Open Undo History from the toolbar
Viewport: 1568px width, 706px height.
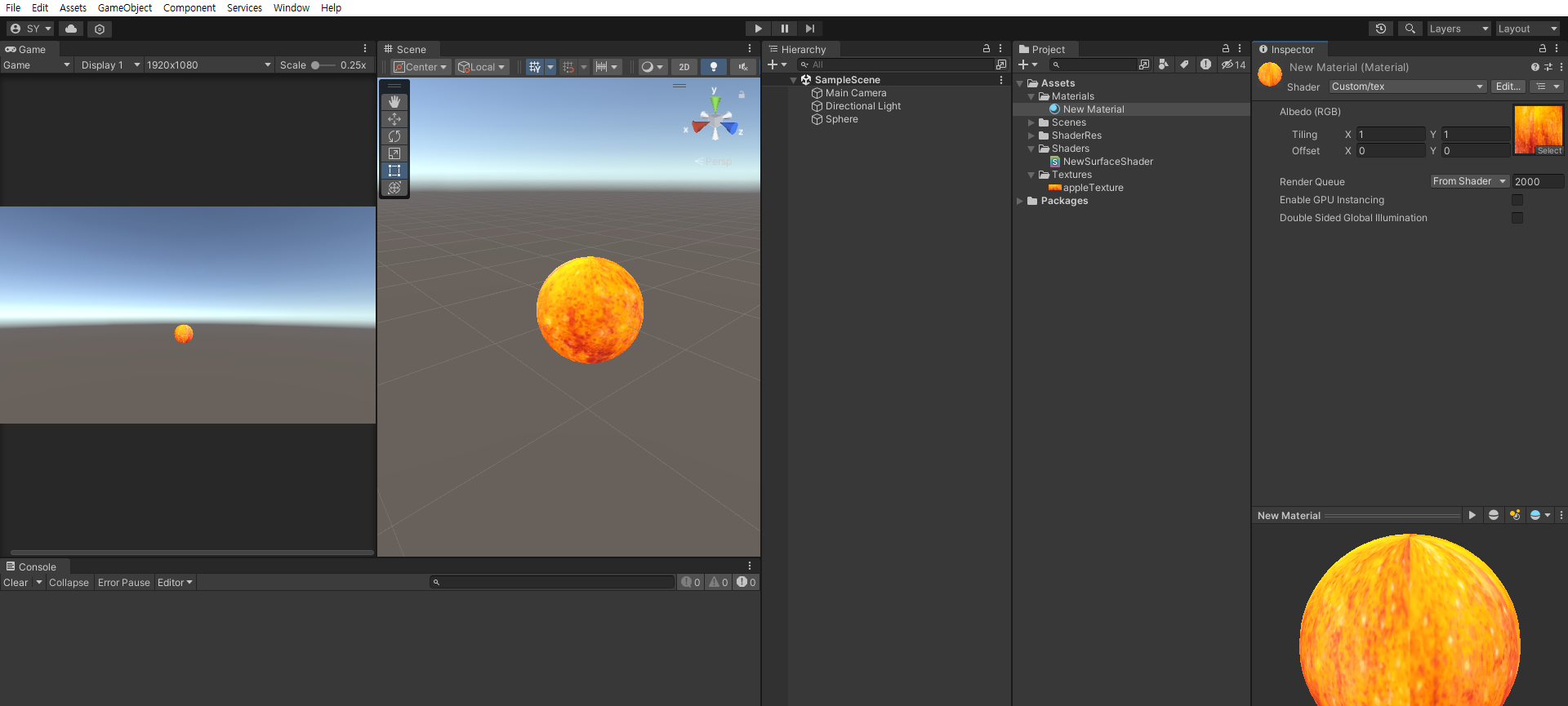point(1381,29)
